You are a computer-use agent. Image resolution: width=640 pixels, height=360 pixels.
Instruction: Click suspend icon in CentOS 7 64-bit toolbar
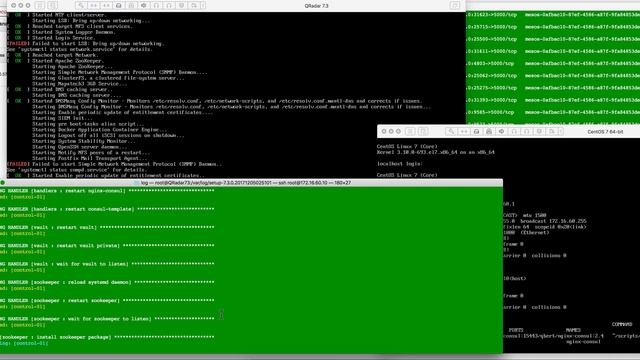tap(410, 131)
